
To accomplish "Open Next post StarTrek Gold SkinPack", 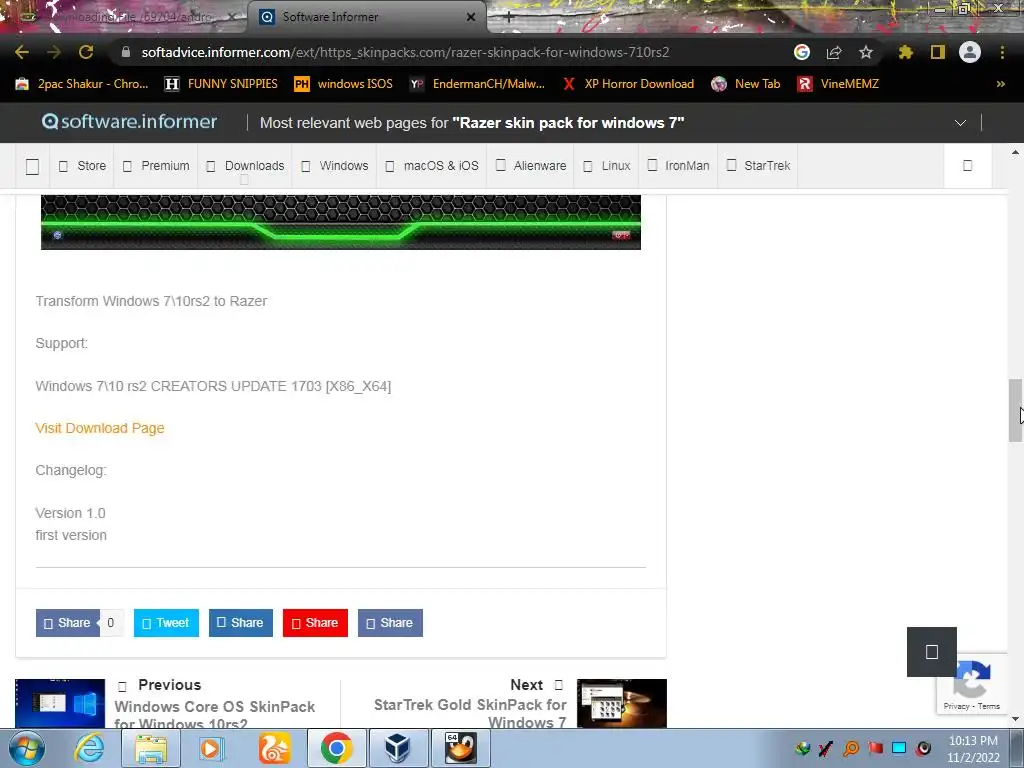I will (470, 713).
